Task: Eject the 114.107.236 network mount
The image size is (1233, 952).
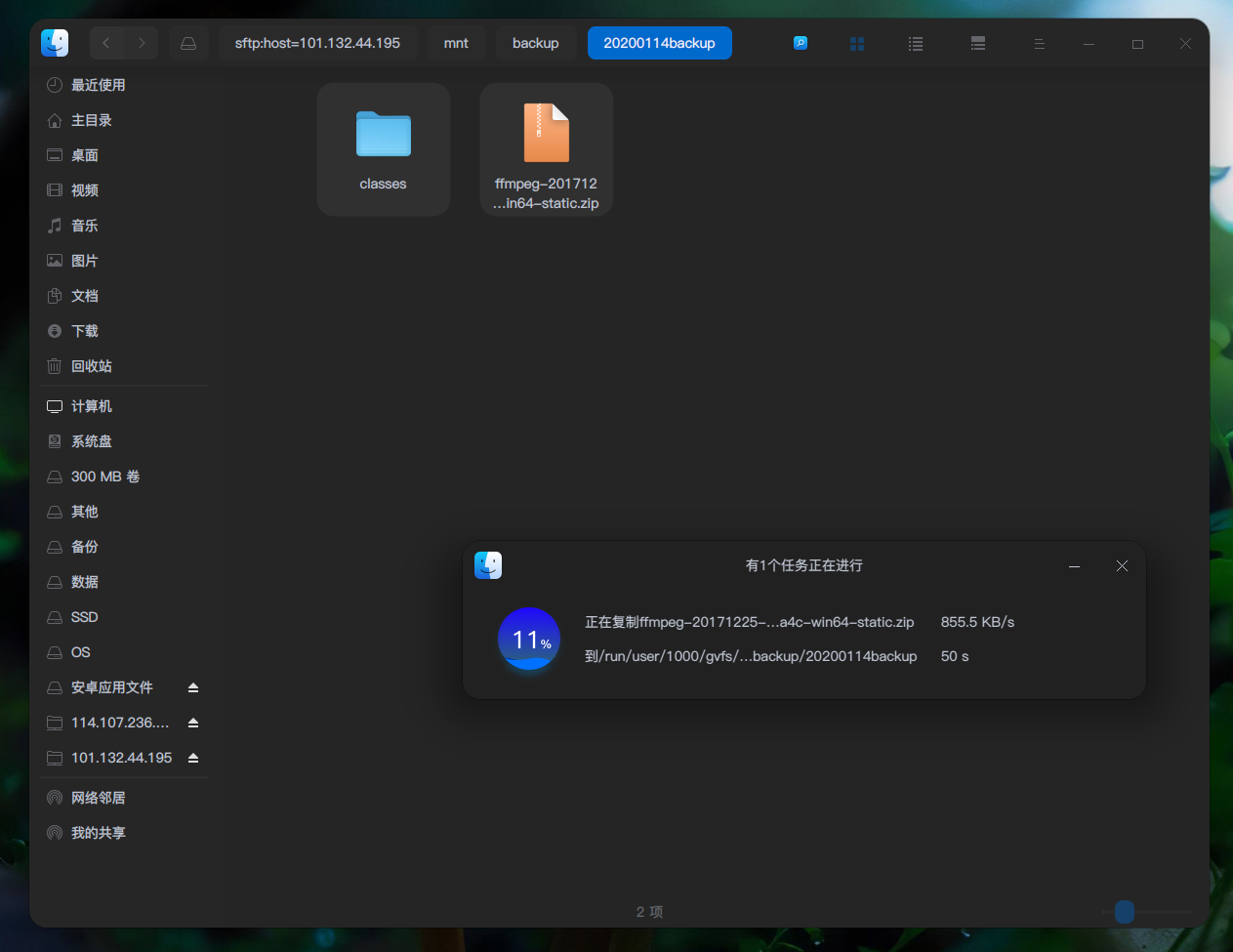Action: [x=193, y=723]
